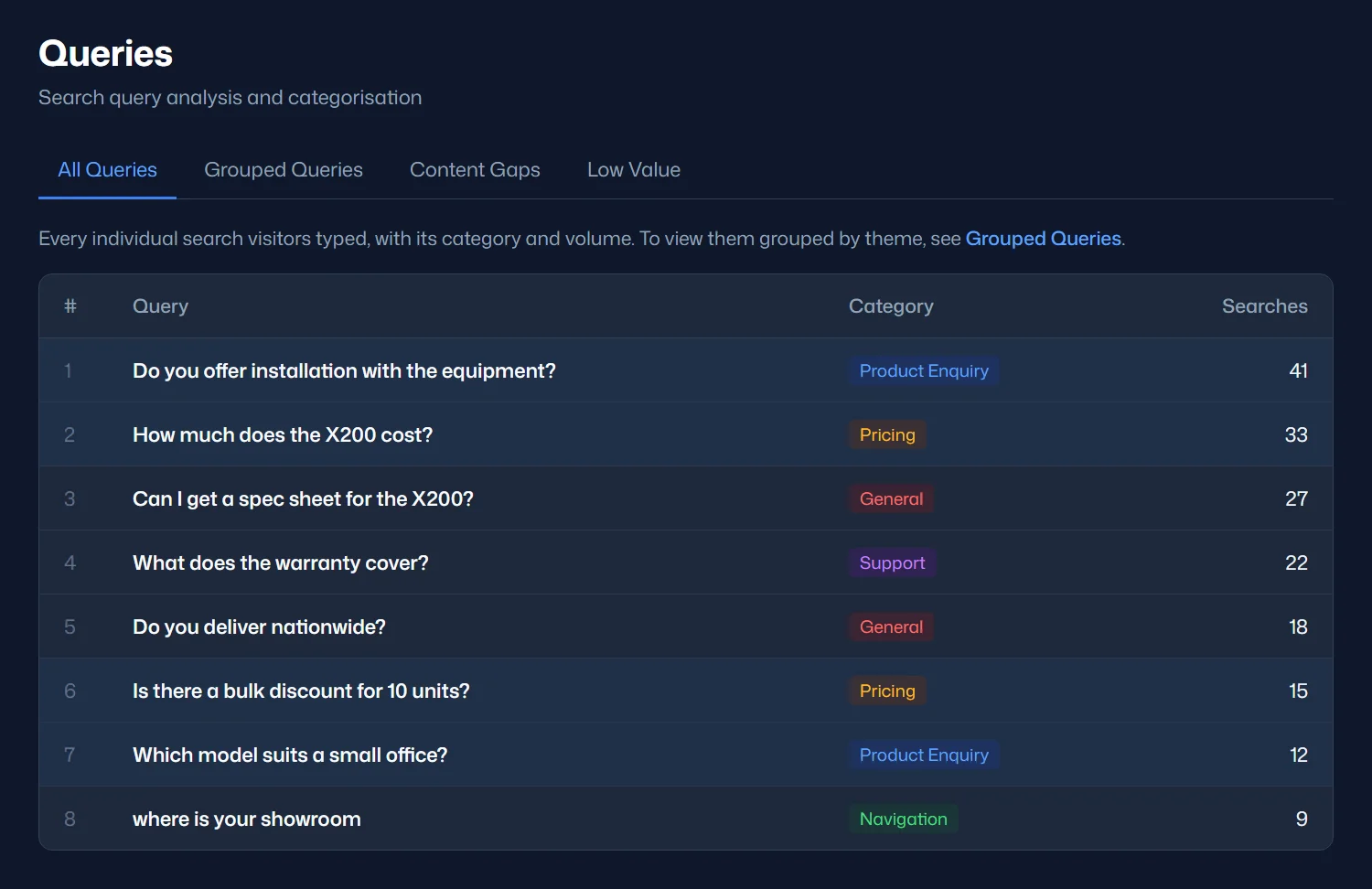Click the search count 18
1372x889 pixels.
tap(1298, 627)
